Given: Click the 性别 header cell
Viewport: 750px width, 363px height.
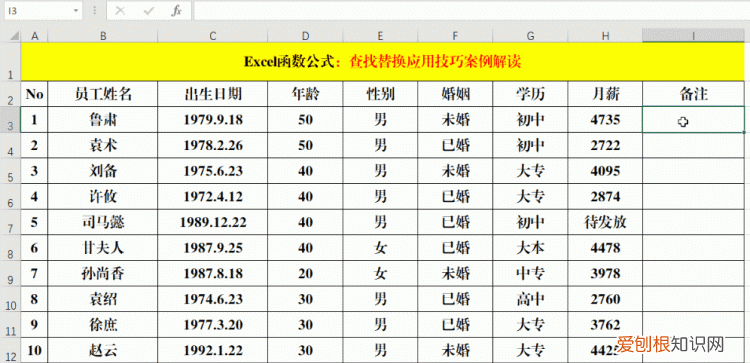Looking at the screenshot, I should [380, 94].
